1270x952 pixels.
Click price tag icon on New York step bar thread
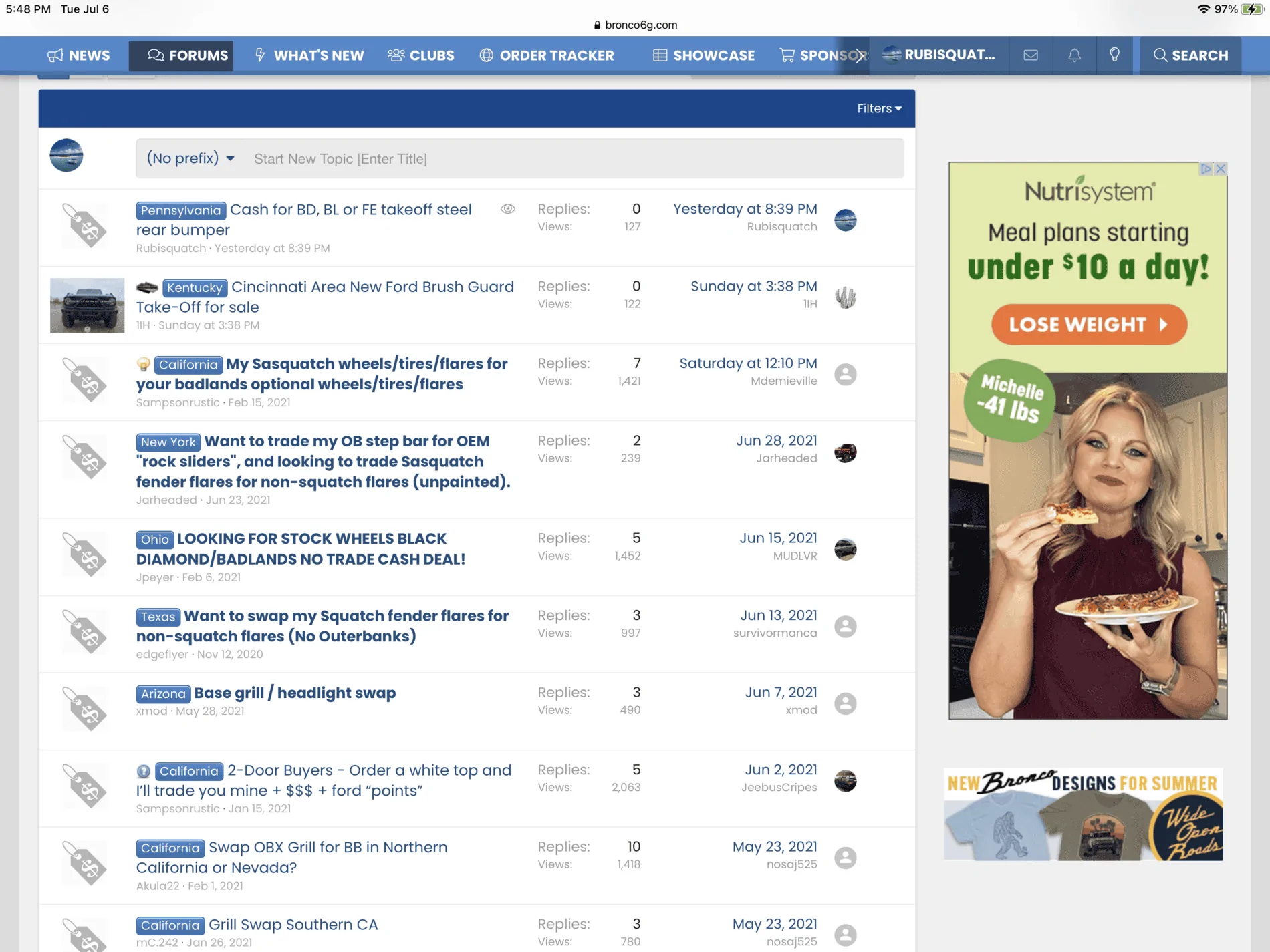tap(85, 457)
